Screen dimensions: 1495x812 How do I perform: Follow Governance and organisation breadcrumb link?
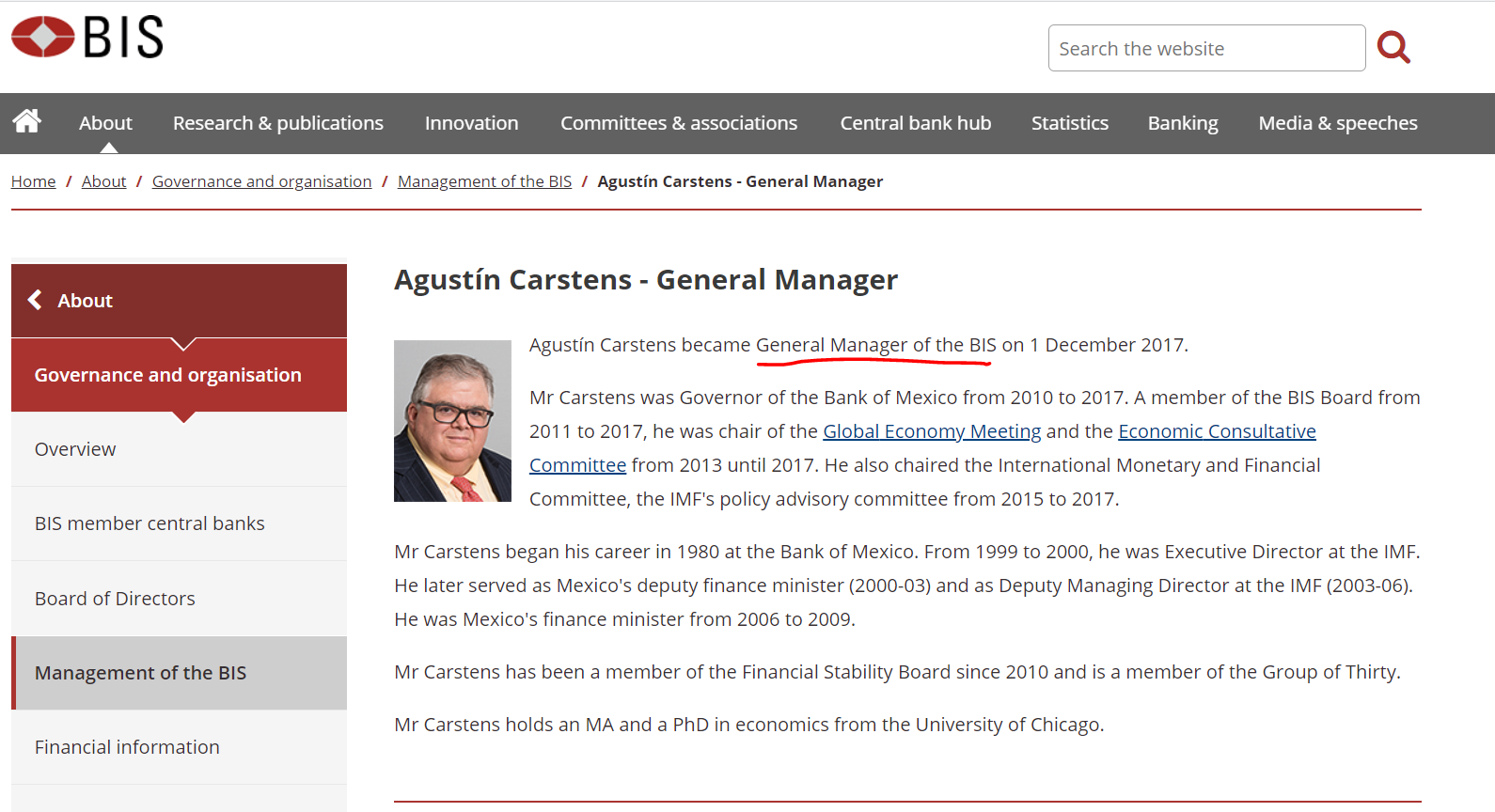pos(261,181)
